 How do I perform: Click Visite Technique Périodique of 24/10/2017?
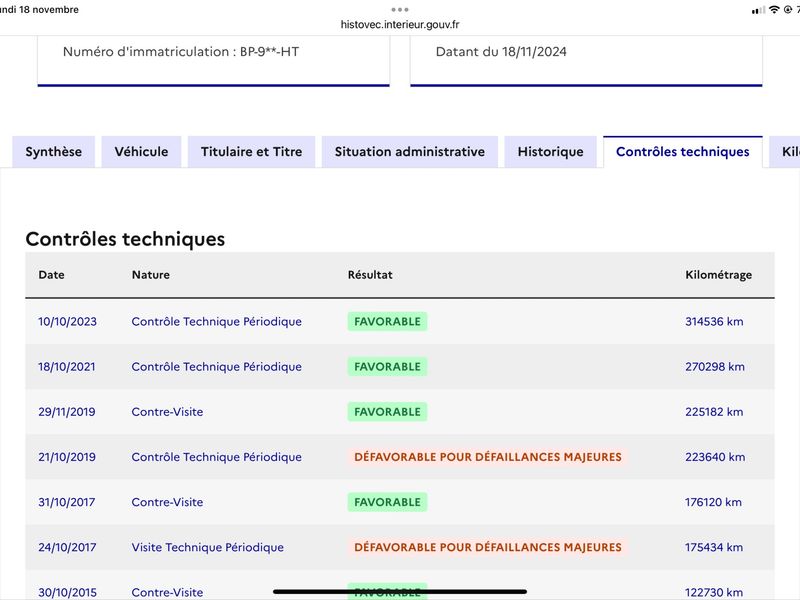pyautogui.click(x=208, y=547)
